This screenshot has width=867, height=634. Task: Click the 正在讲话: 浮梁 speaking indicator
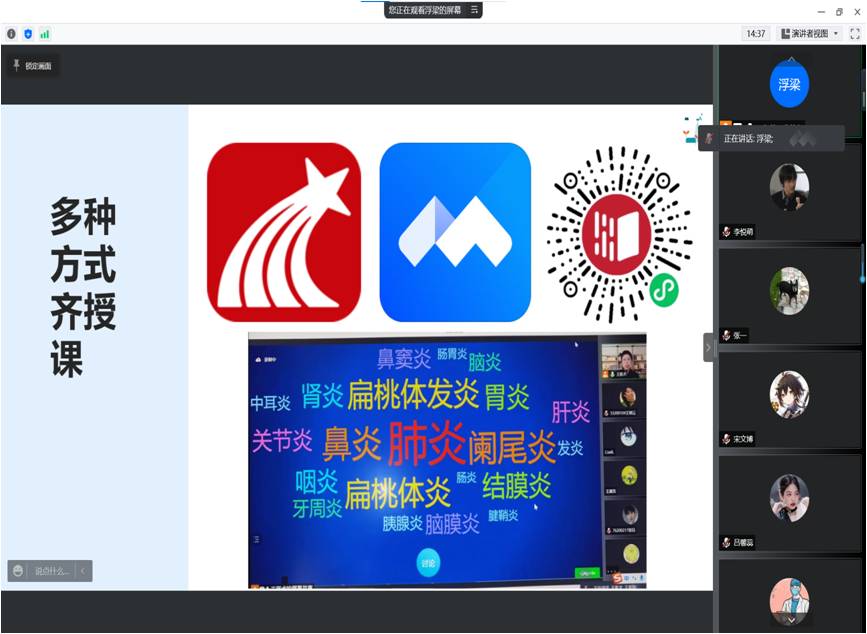pyautogui.click(x=772, y=138)
